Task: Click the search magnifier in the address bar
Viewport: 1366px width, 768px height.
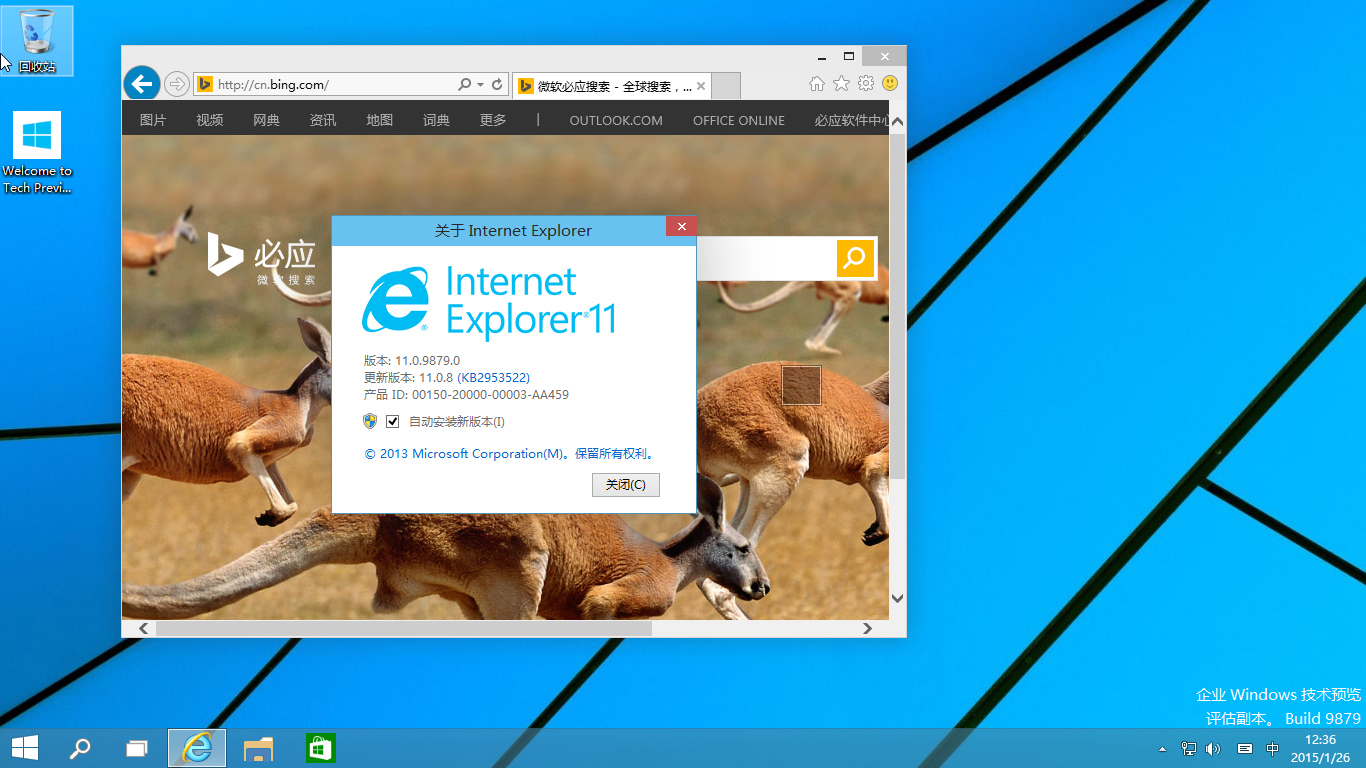Action: tap(464, 85)
